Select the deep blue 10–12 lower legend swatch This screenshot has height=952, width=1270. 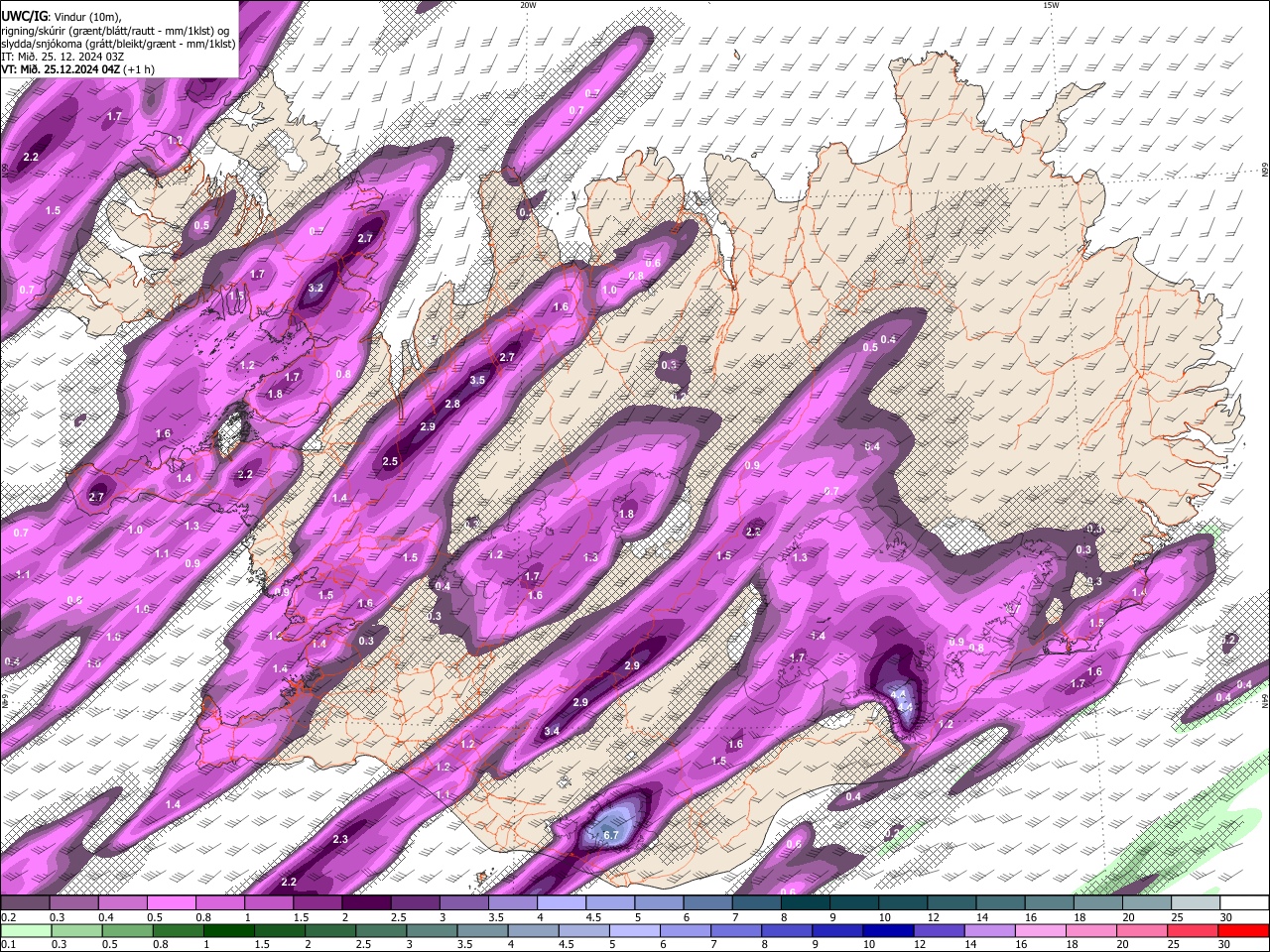(x=889, y=931)
